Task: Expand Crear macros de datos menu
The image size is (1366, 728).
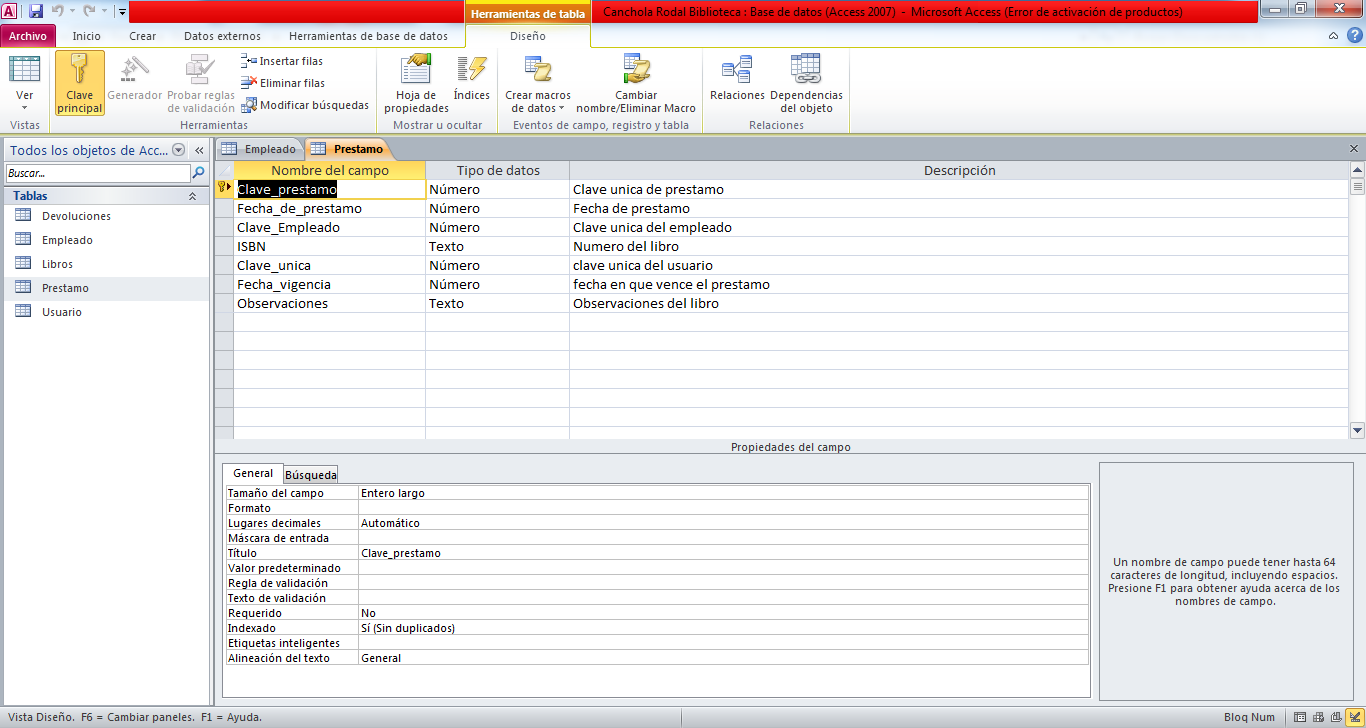Action: click(x=538, y=84)
